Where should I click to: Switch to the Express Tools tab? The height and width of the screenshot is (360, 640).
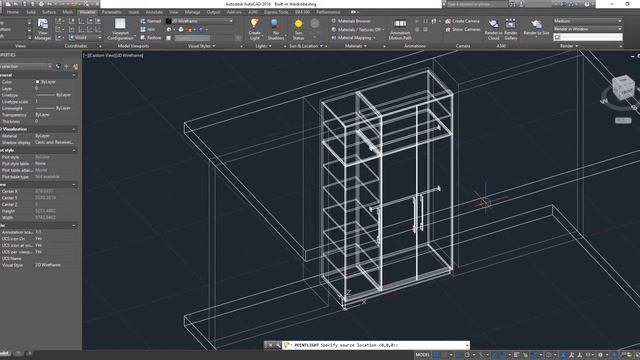click(x=276, y=12)
